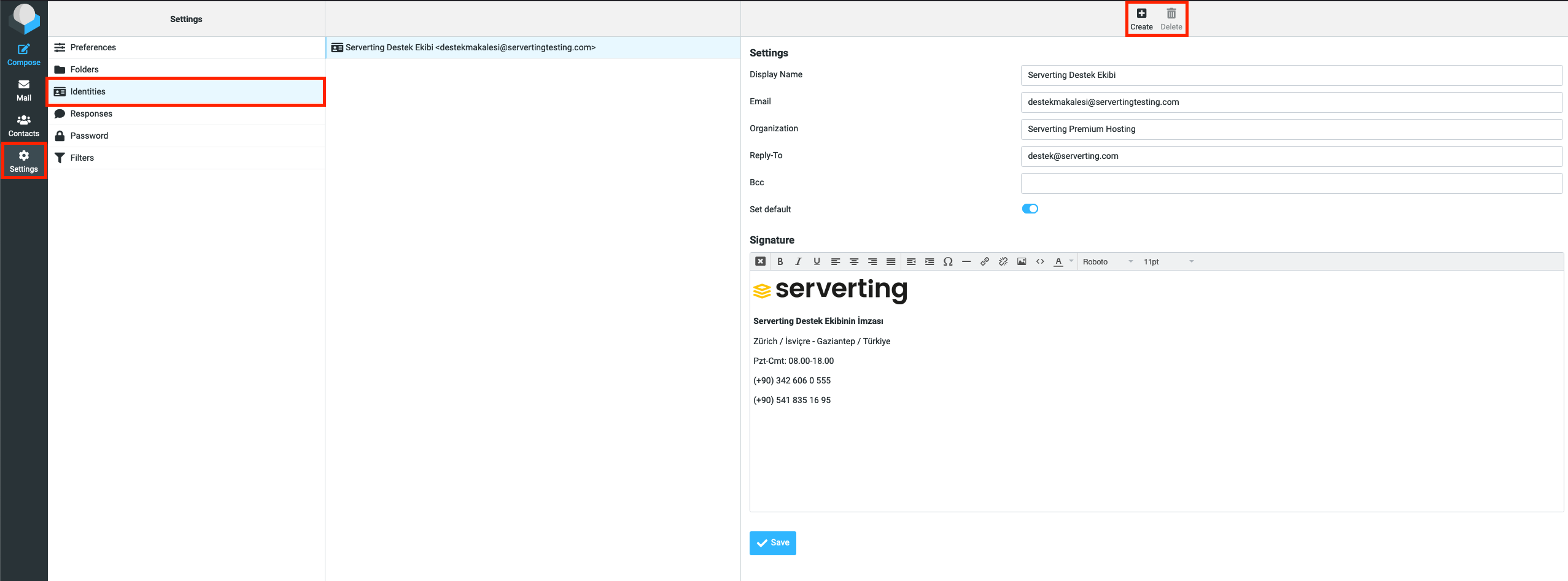Click signature line 'Zürich / İsviçre - Gaziantep / Türkiye'
Viewport: 1568px width, 581px height.
click(821, 341)
